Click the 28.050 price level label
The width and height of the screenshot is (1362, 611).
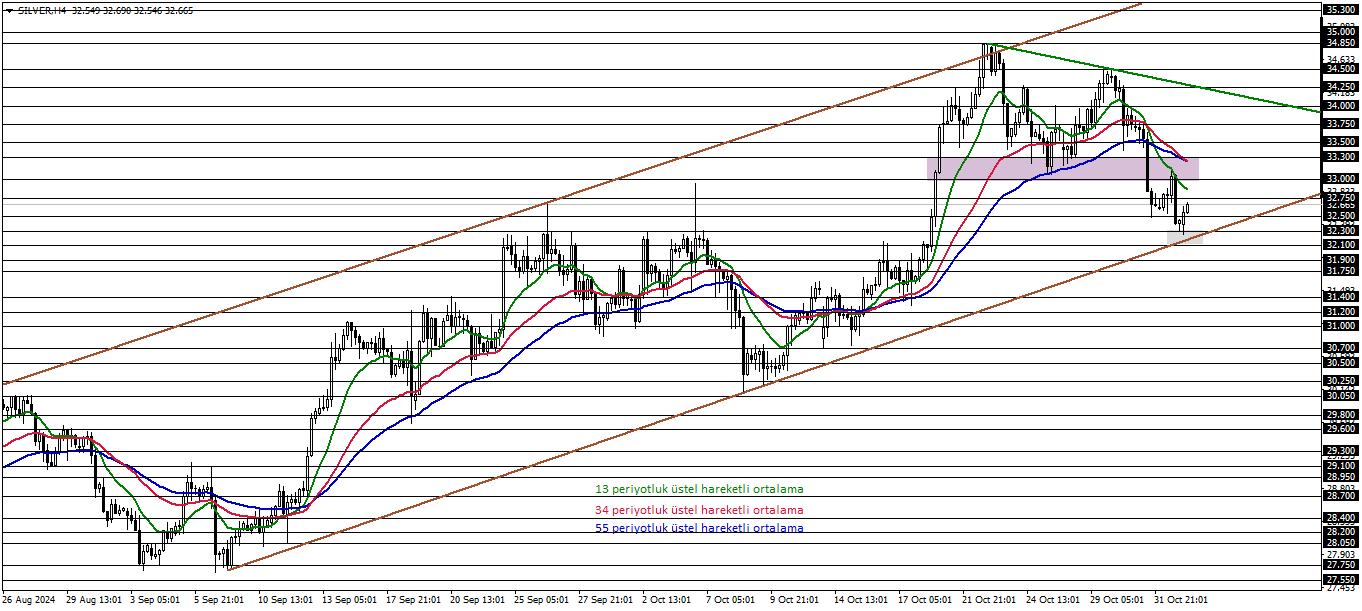[x=1340, y=543]
